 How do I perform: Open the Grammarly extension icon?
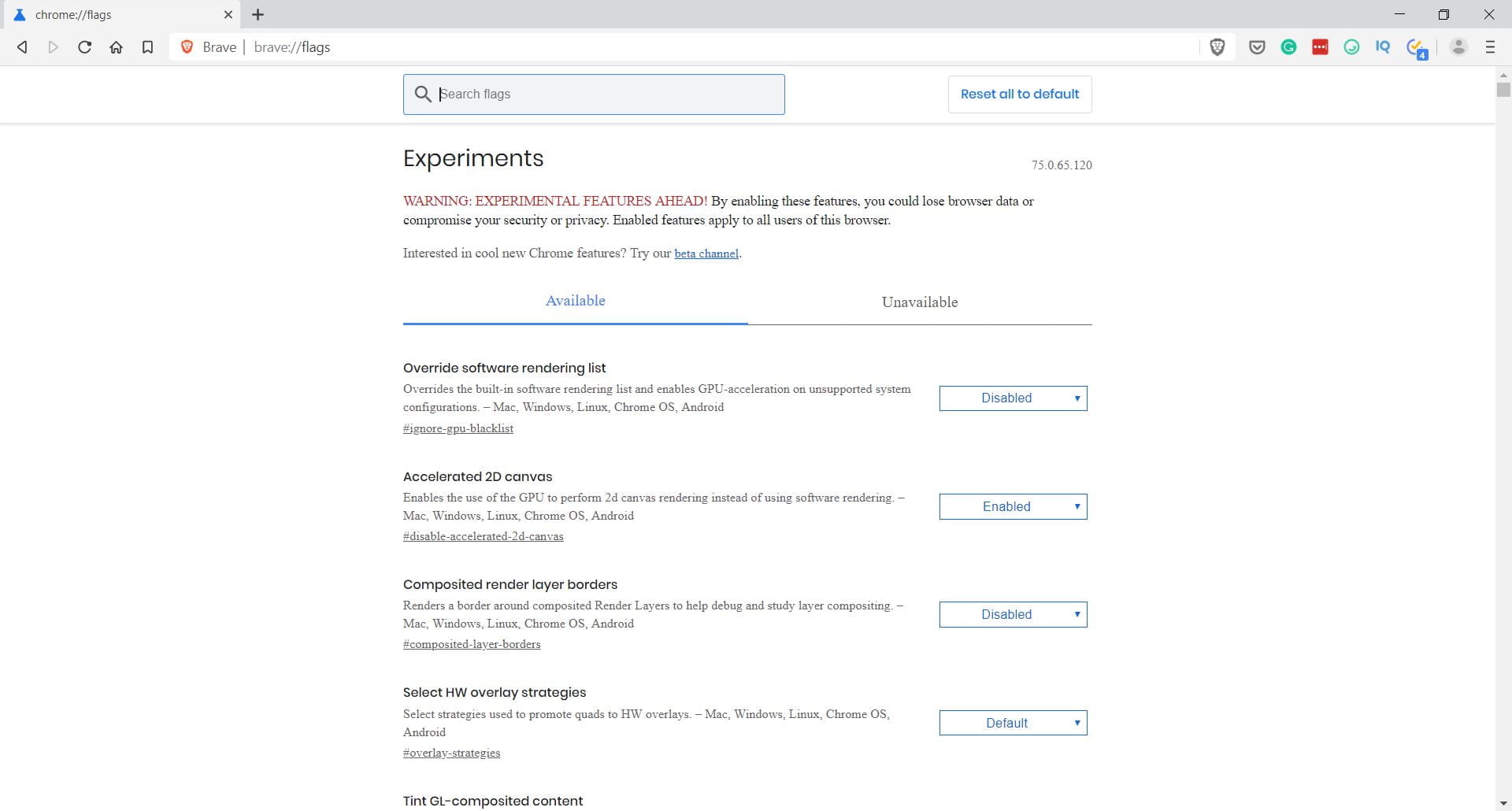[1288, 47]
